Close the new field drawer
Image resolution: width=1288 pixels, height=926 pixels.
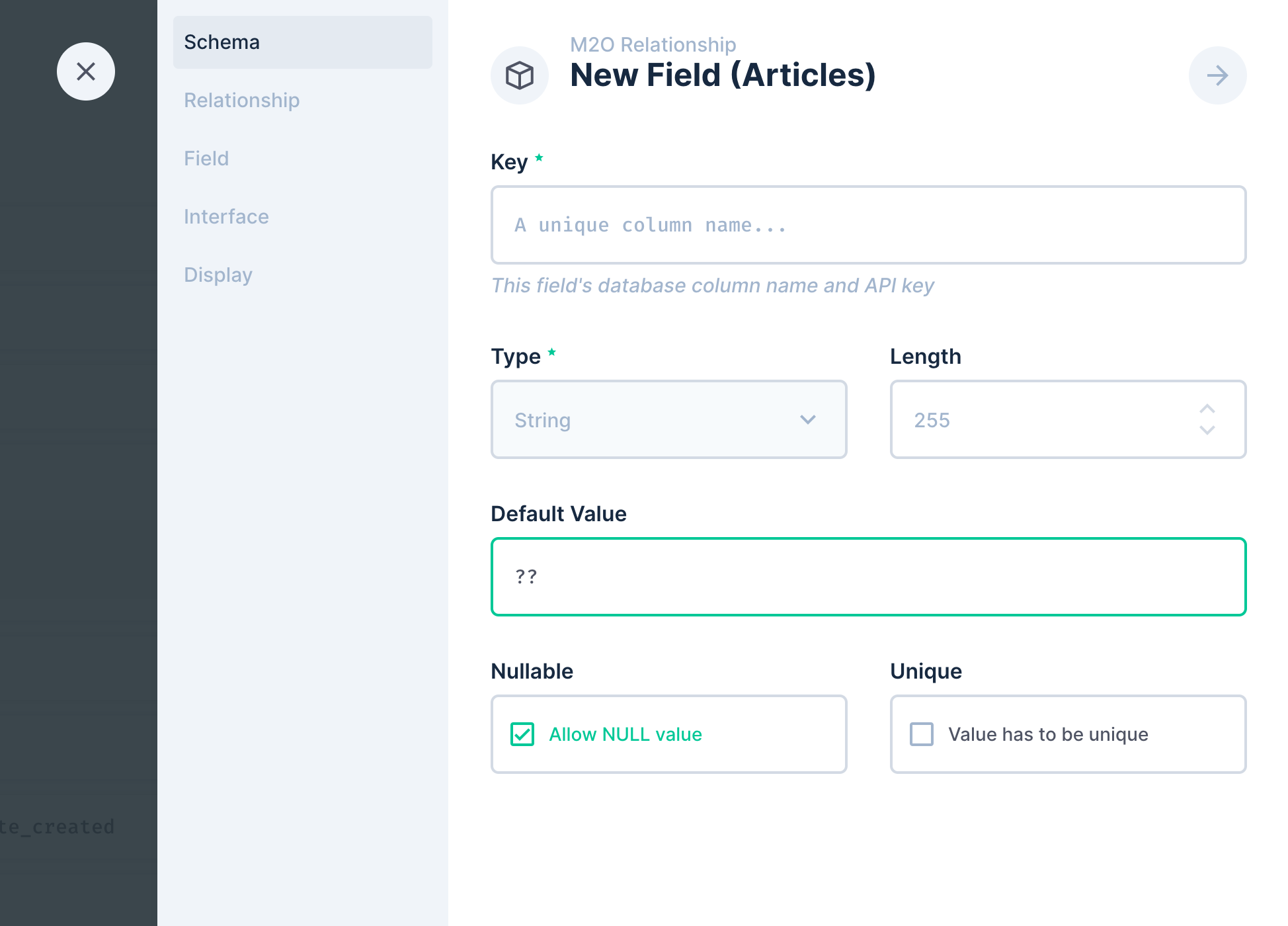(86, 71)
